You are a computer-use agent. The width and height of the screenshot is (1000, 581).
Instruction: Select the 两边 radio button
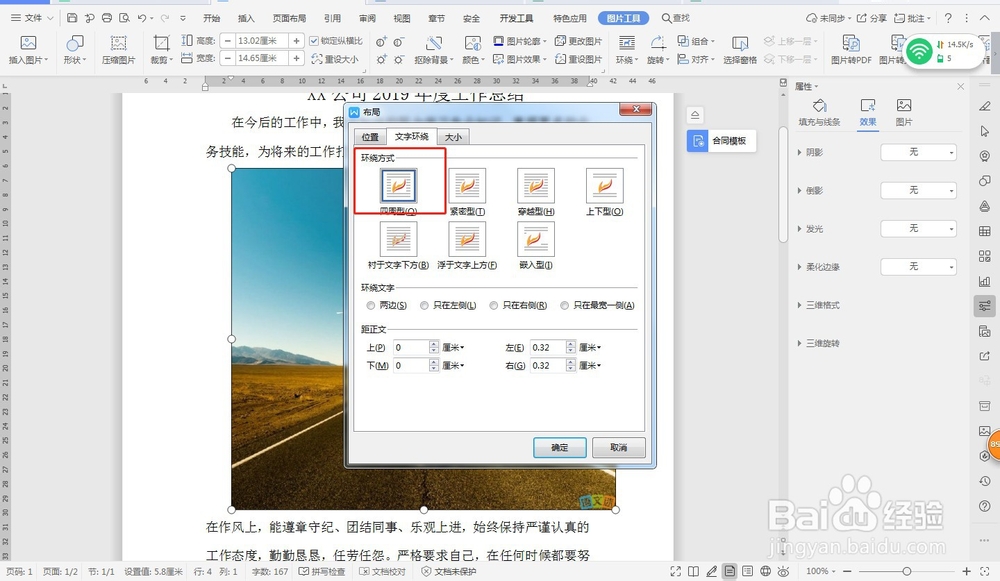[x=371, y=305]
